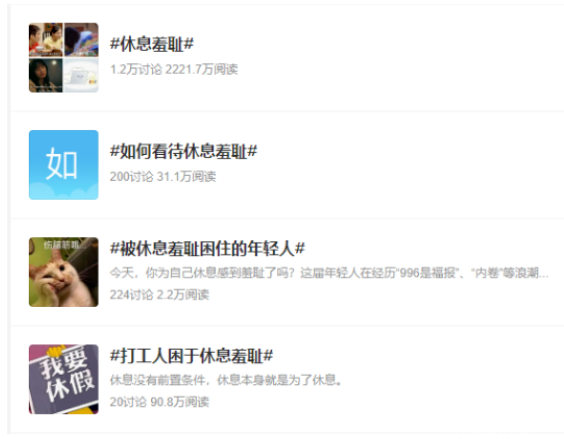Select the 20讨论 90.8万阅读 stats line
Screen dimensions: 564x439
159,402
